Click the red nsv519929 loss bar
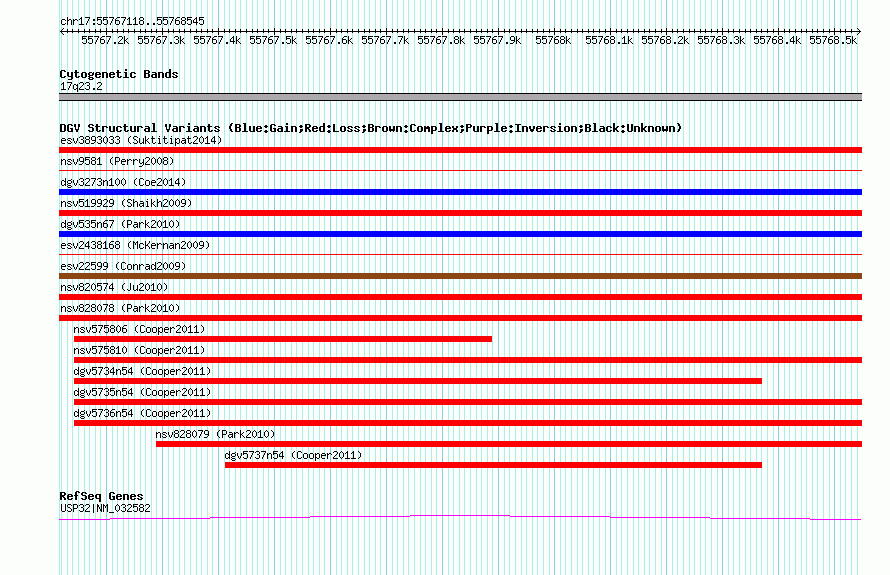 pyautogui.click(x=460, y=213)
